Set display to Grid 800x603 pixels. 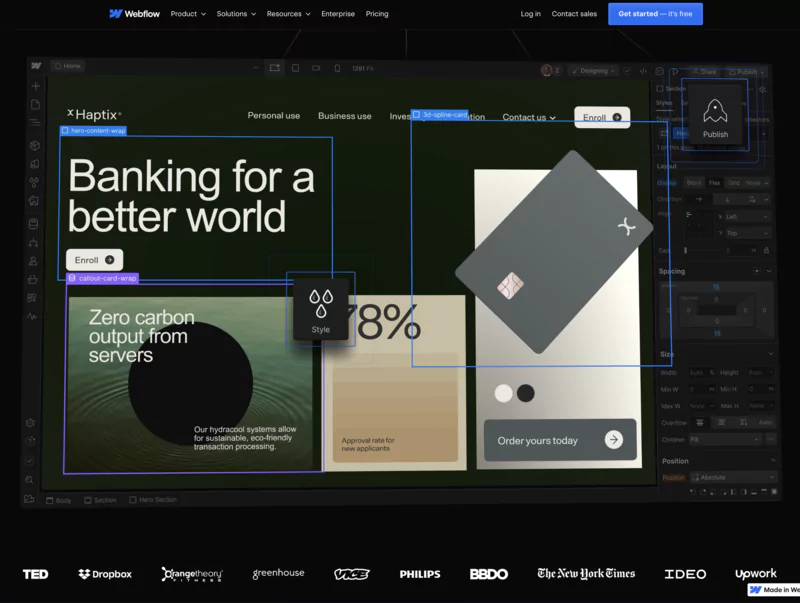(734, 183)
